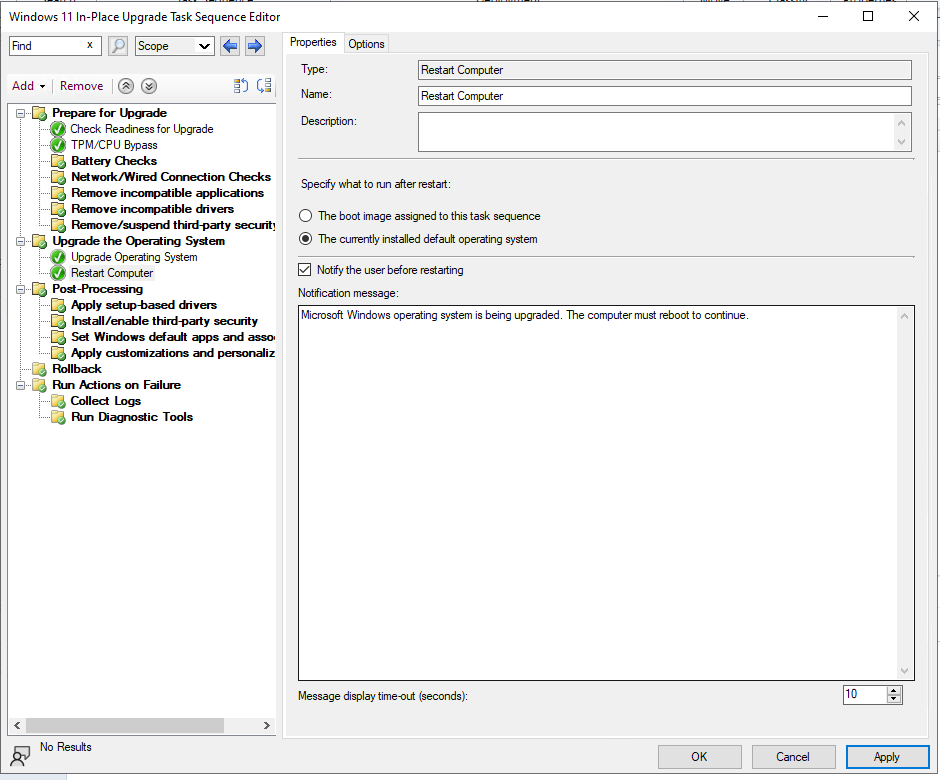Uncheck Notify the user before restarting

pos(305,270)
